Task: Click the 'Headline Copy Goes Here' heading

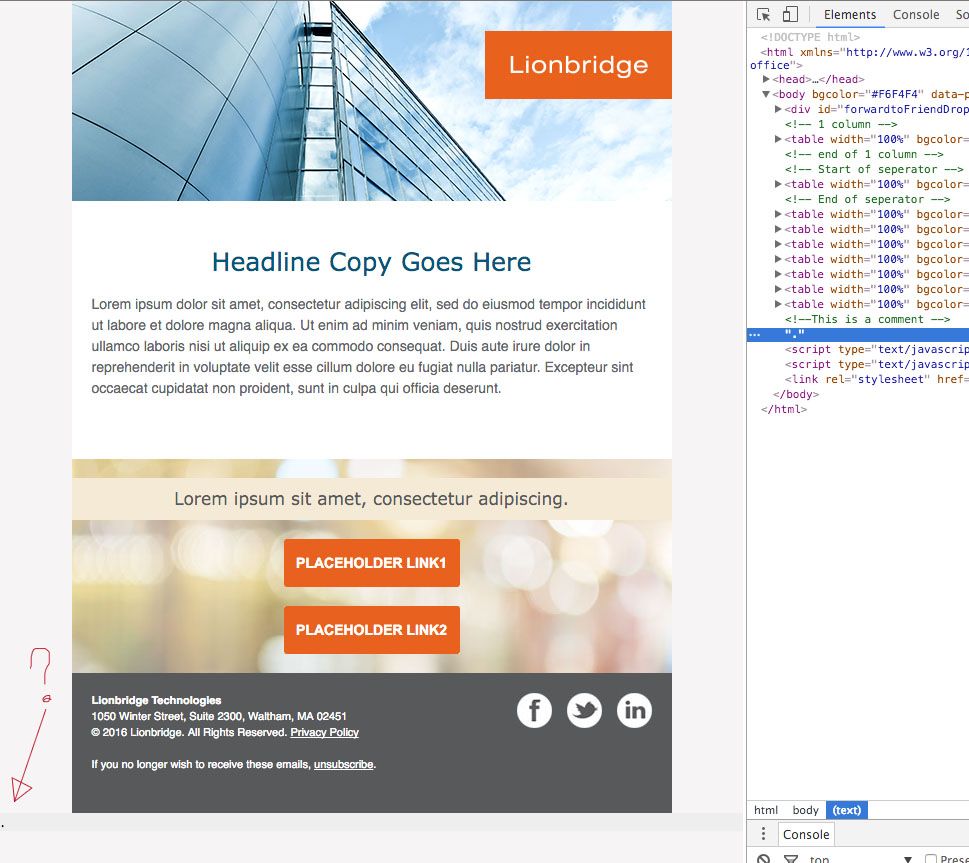Action: click(x=371, y=262)
